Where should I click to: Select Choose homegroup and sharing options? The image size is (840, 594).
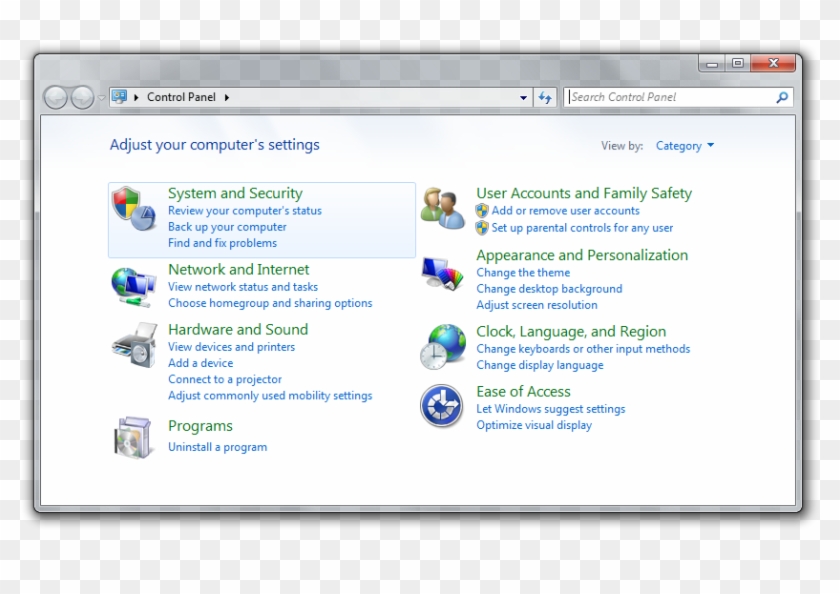(270, 303)
